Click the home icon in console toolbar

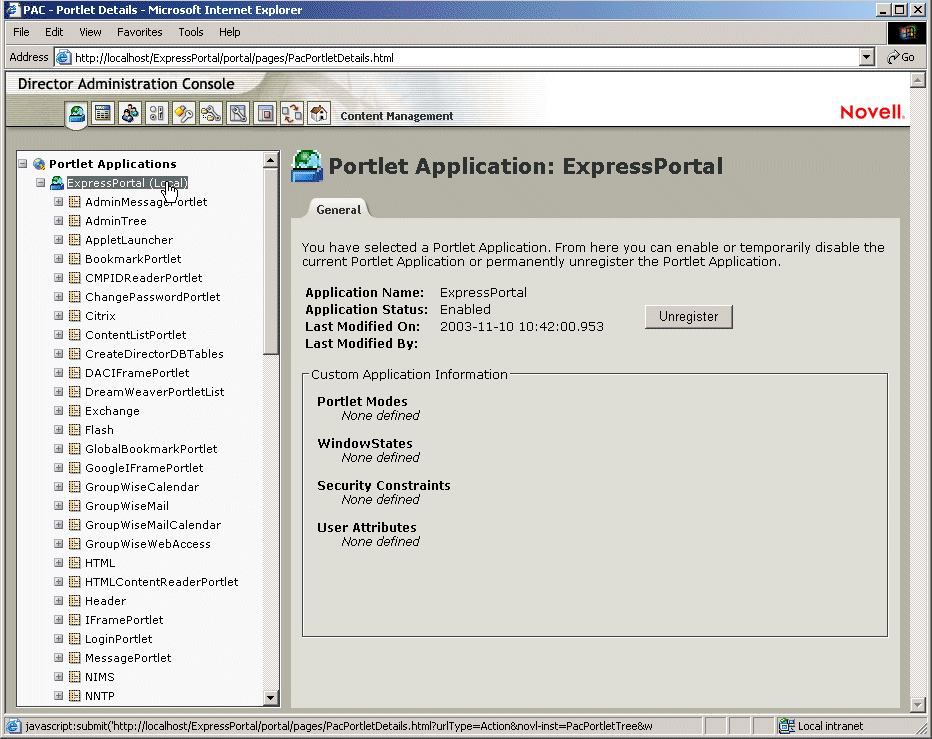[318, 114]
